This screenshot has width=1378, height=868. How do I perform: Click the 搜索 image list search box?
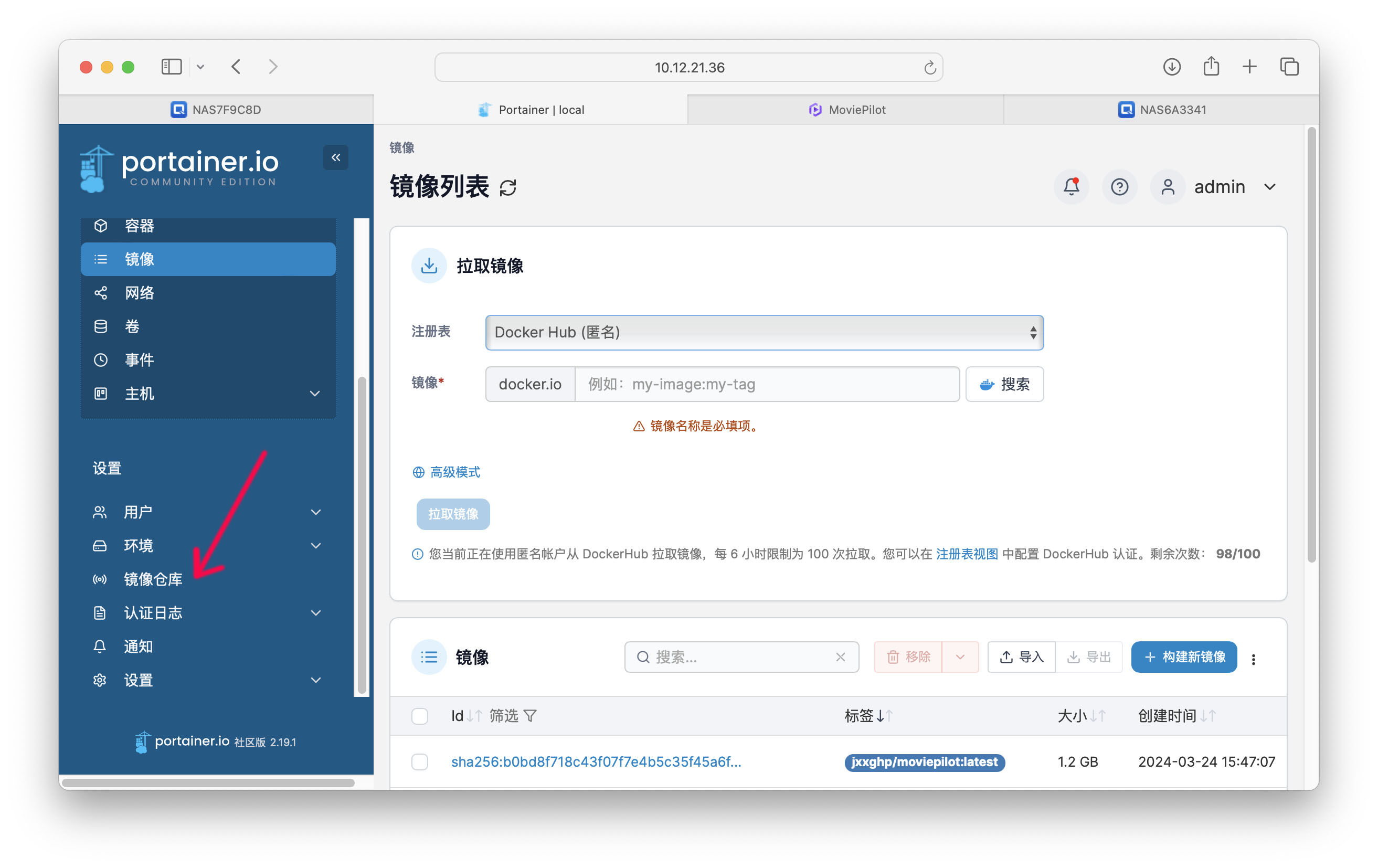pos(741,657)
